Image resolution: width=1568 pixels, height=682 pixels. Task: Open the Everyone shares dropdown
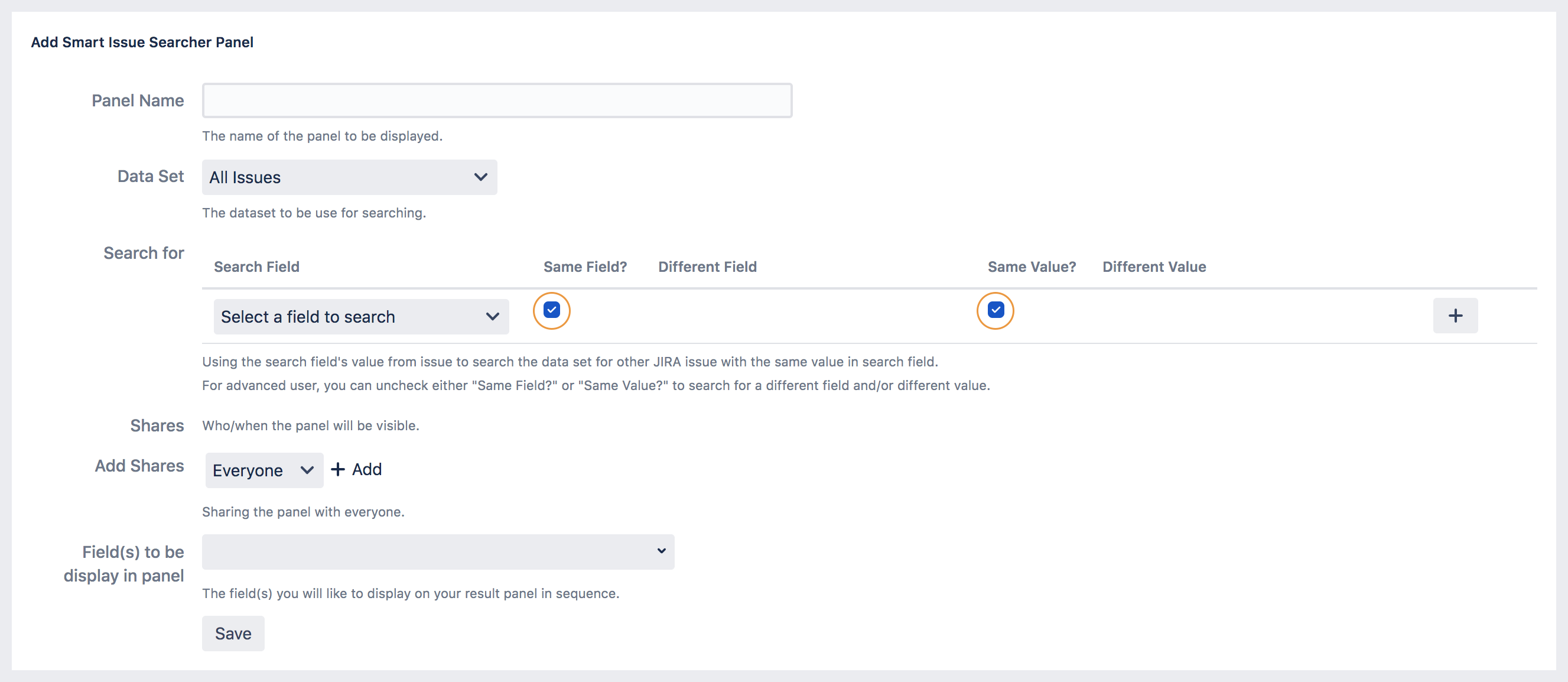click(263, 470)
